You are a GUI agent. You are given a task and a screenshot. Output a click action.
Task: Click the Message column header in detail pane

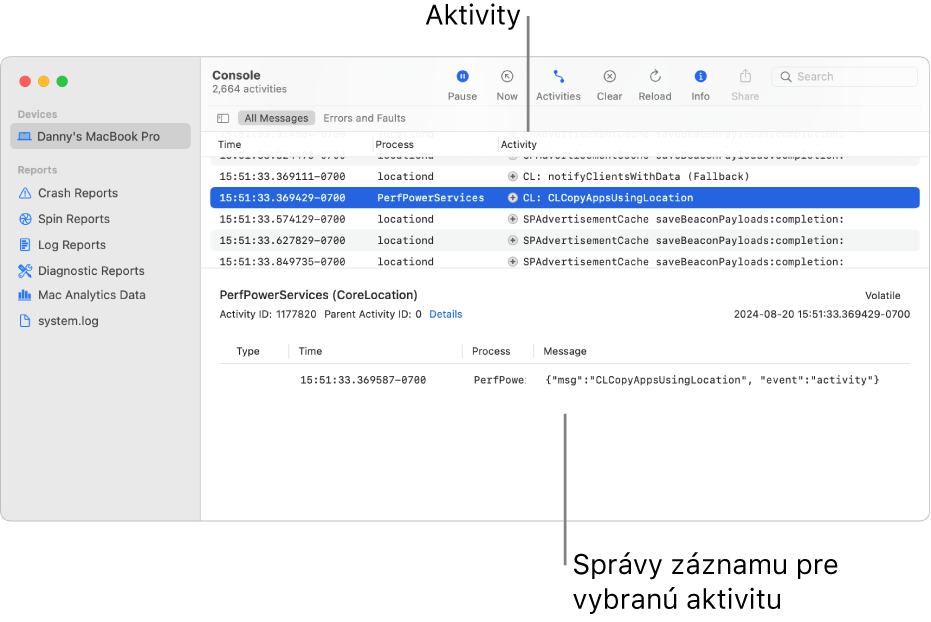565,351
